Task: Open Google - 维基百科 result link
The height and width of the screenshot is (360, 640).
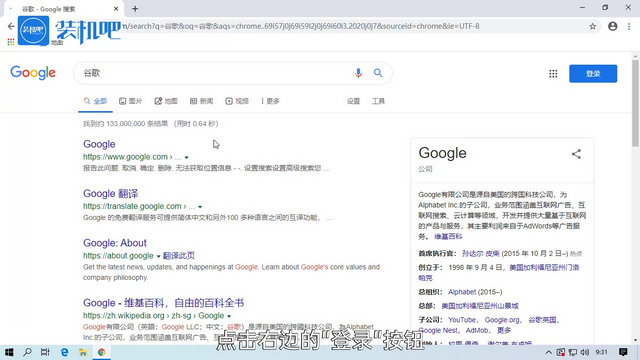Action: coord(164,303)
